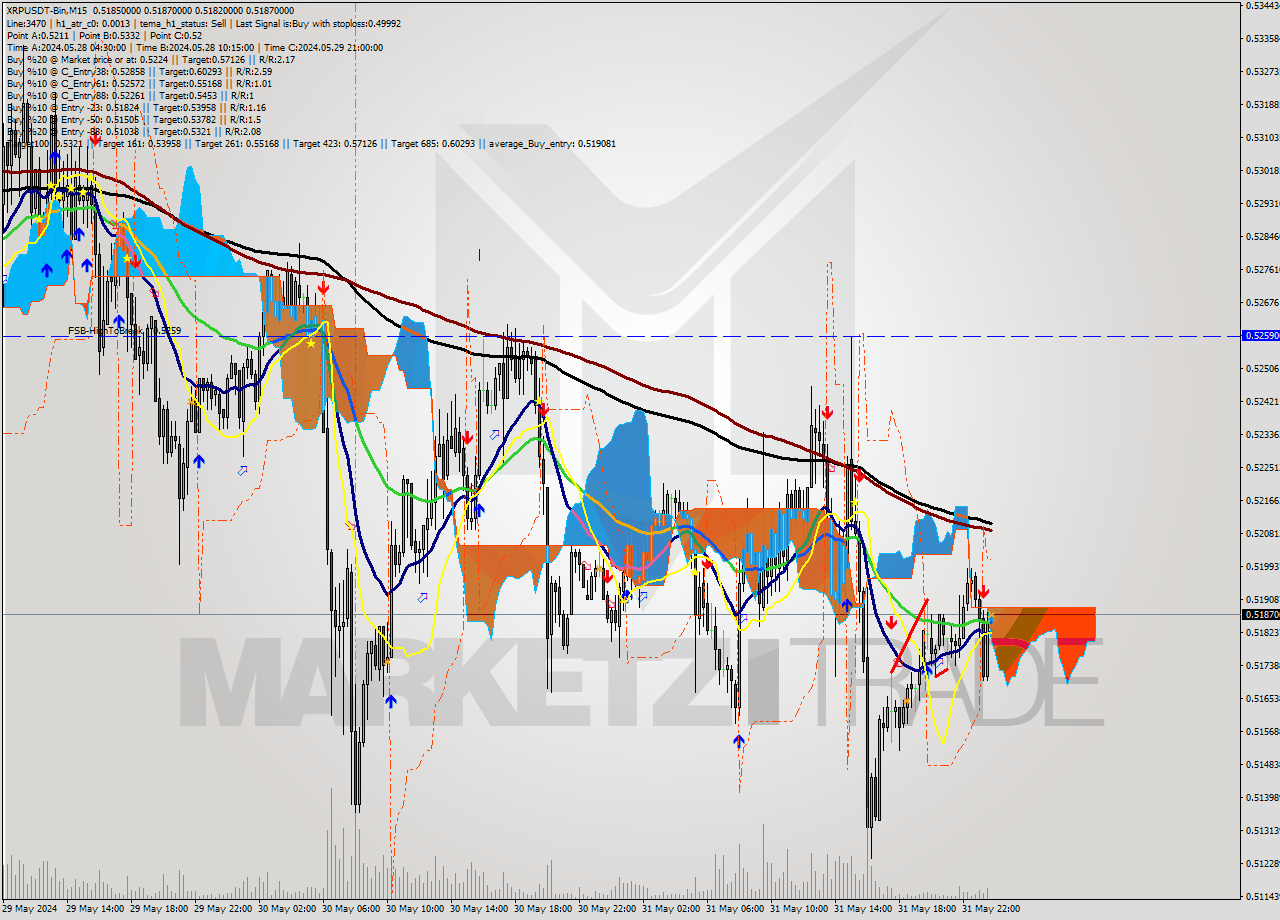Click blue up arrow under the 31 May 06:00 low
1280x920 pixels.
click(738, 741)
